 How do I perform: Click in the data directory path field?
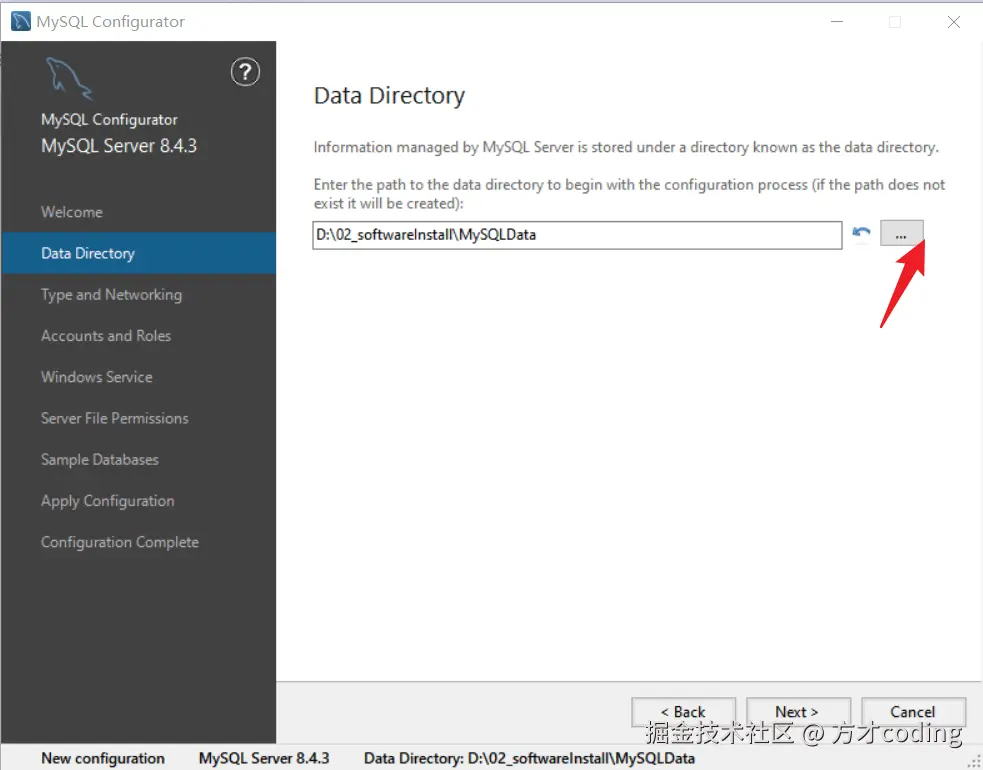click(x=577, y=235)
